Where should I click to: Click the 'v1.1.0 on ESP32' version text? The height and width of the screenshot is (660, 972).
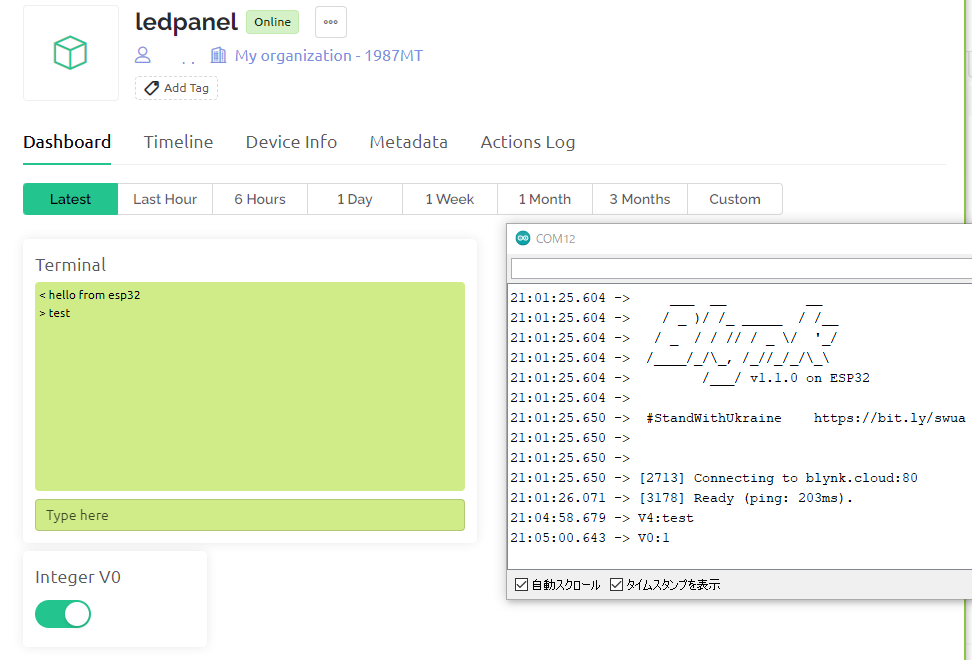[810, 378]
